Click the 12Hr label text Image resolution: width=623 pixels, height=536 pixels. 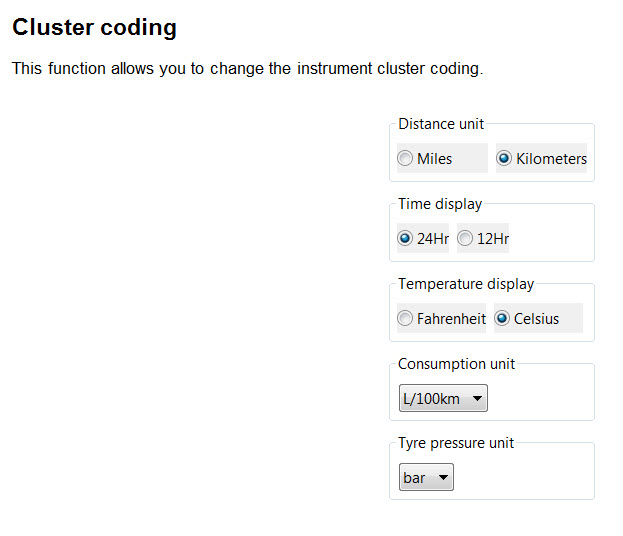(493, 239)
